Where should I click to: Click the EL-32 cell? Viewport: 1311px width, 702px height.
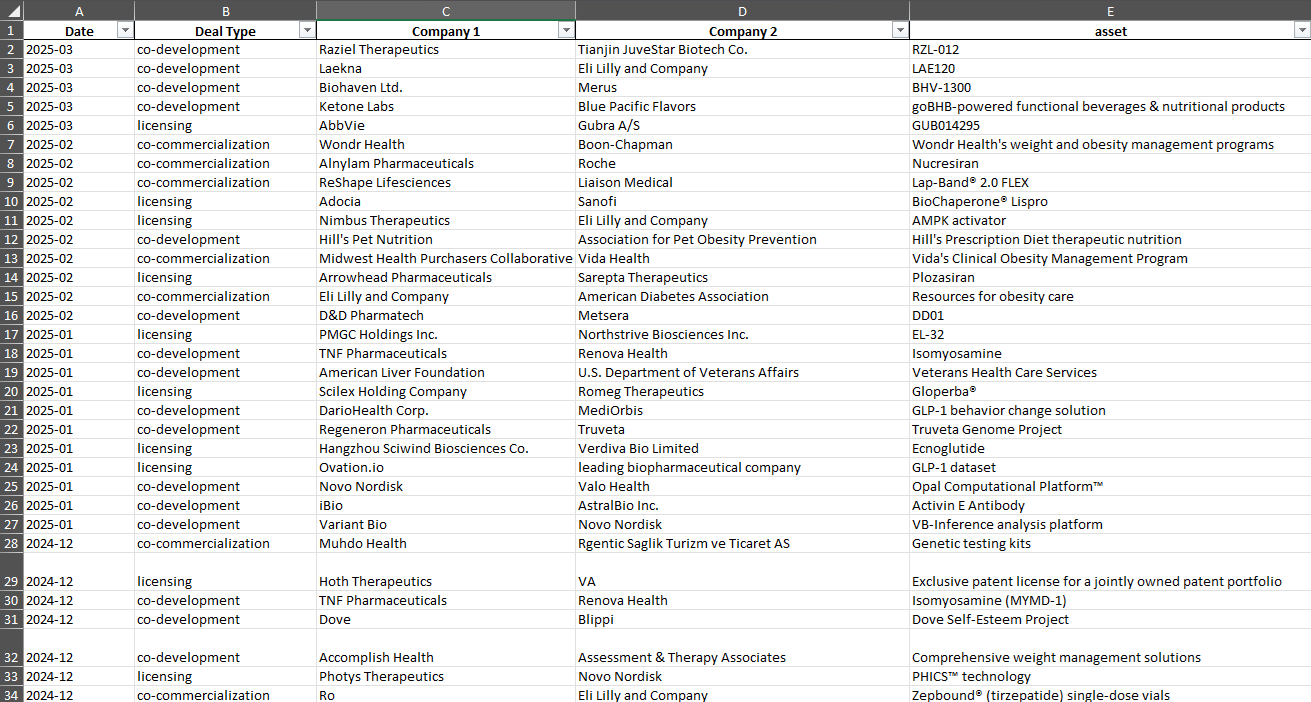point(1110,335)
